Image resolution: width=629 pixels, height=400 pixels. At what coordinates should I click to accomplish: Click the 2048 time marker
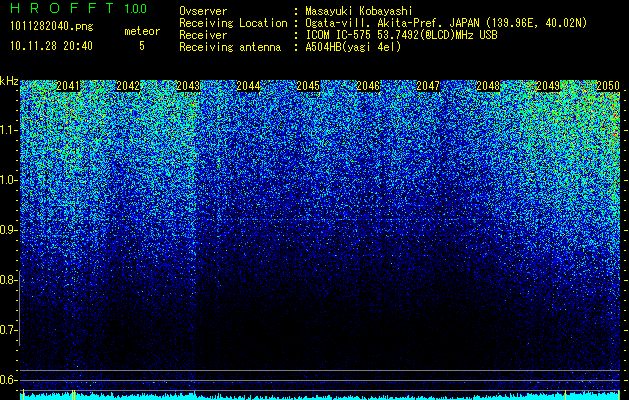point(488,86)
